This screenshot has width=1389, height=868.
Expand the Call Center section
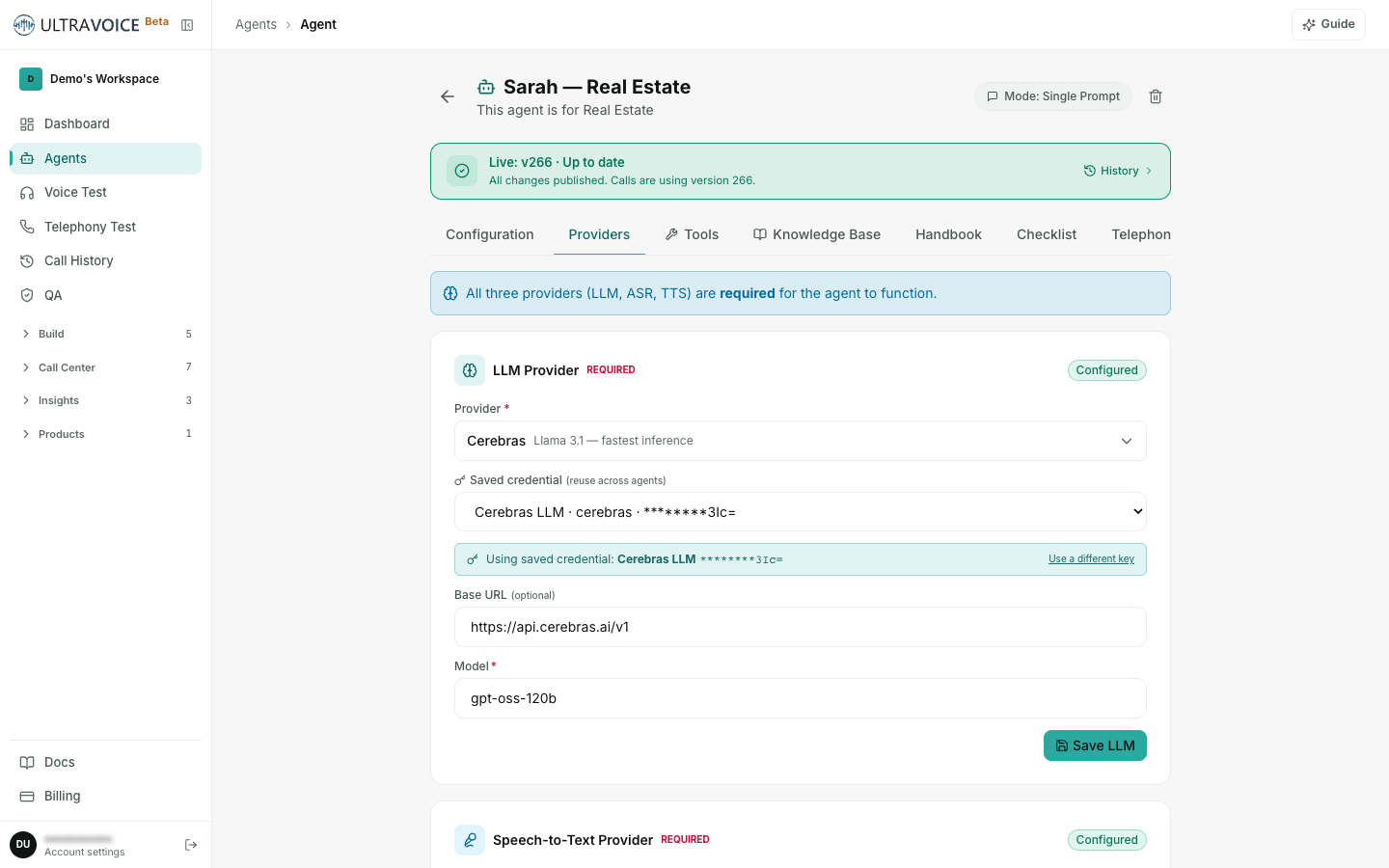coord(106,367)
